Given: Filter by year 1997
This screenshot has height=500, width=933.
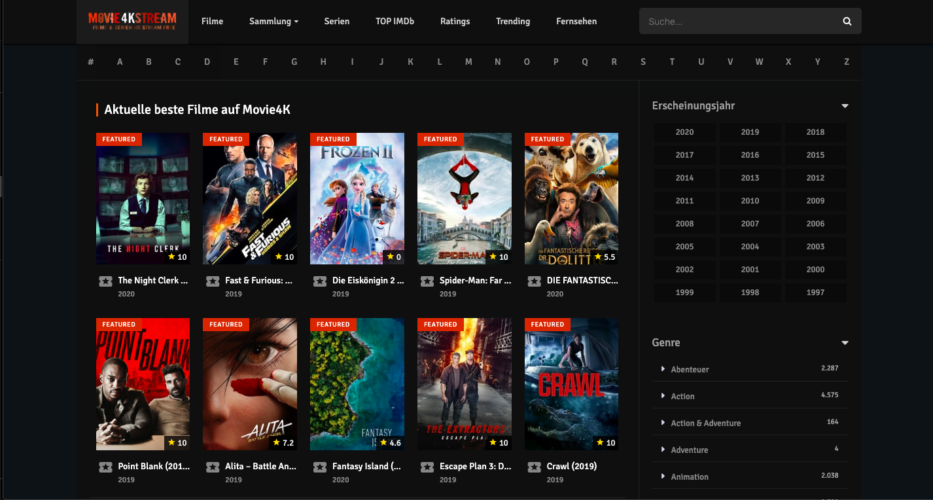Looking at the screenshot, I should click(815, 293).
